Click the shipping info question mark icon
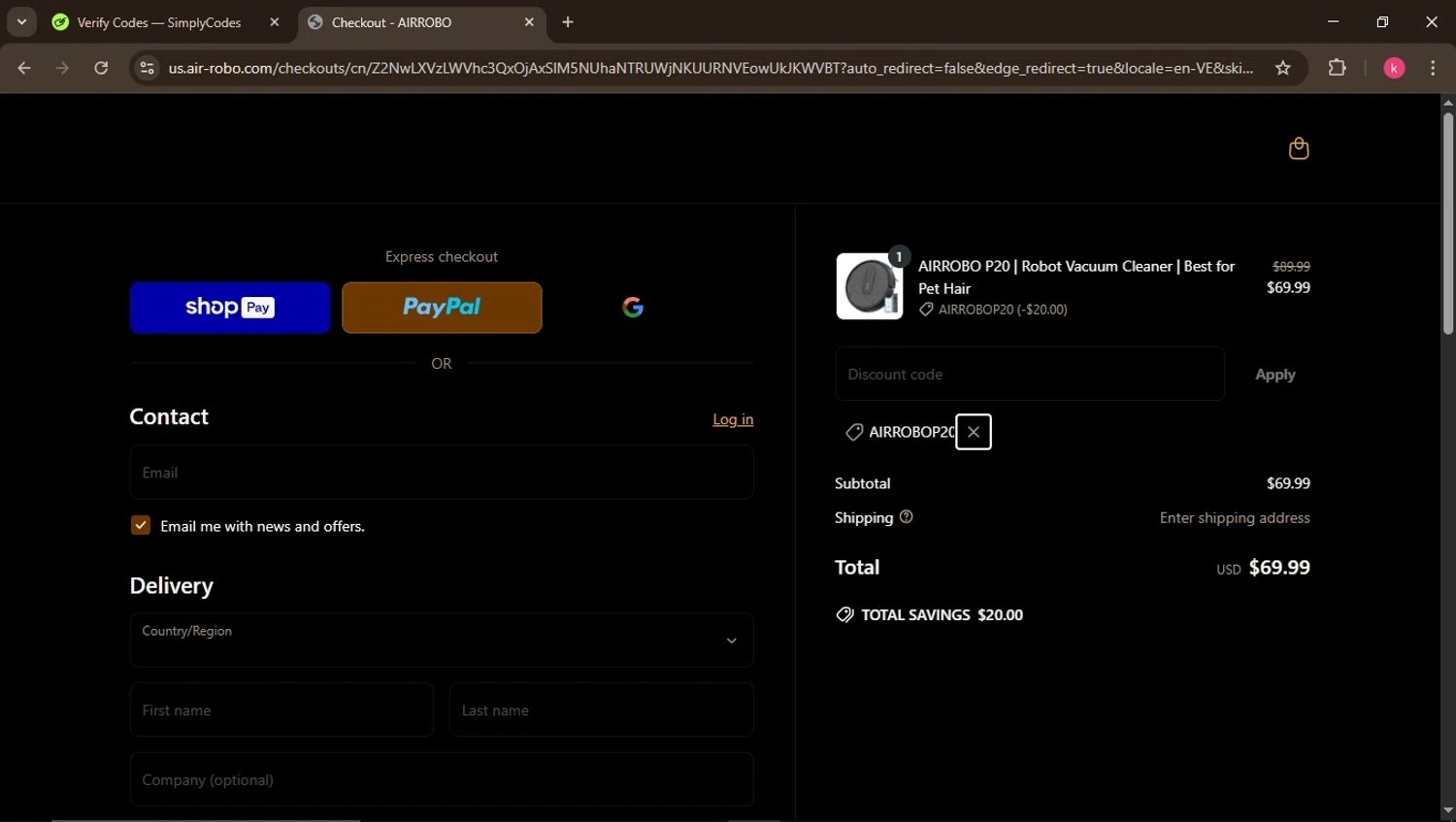 [907, 517]
